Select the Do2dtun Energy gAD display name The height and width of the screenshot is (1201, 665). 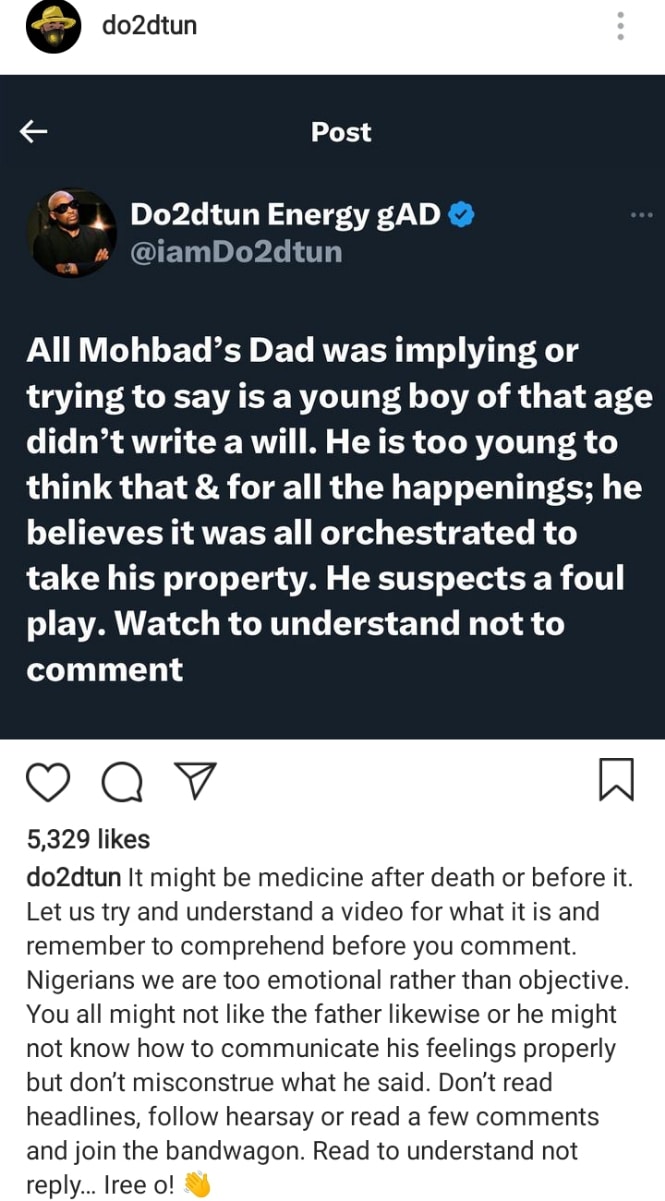(x=286, y=213)
